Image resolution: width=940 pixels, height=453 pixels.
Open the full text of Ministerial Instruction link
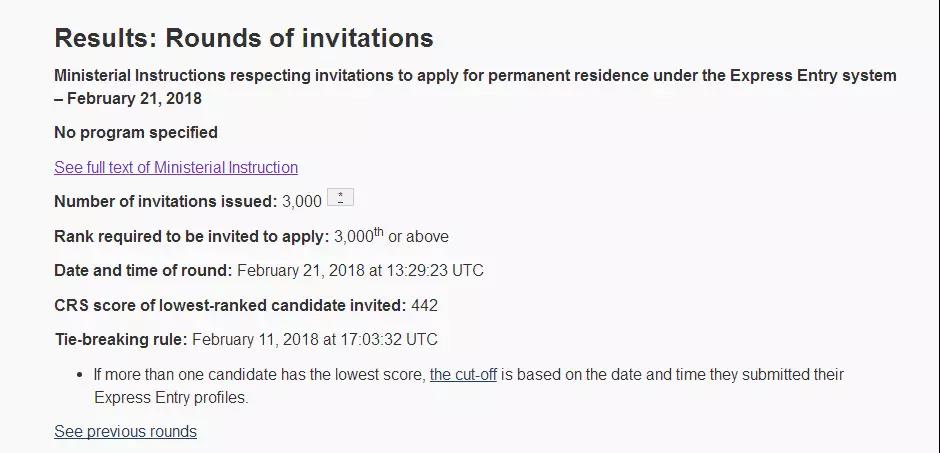click(176, 167)
